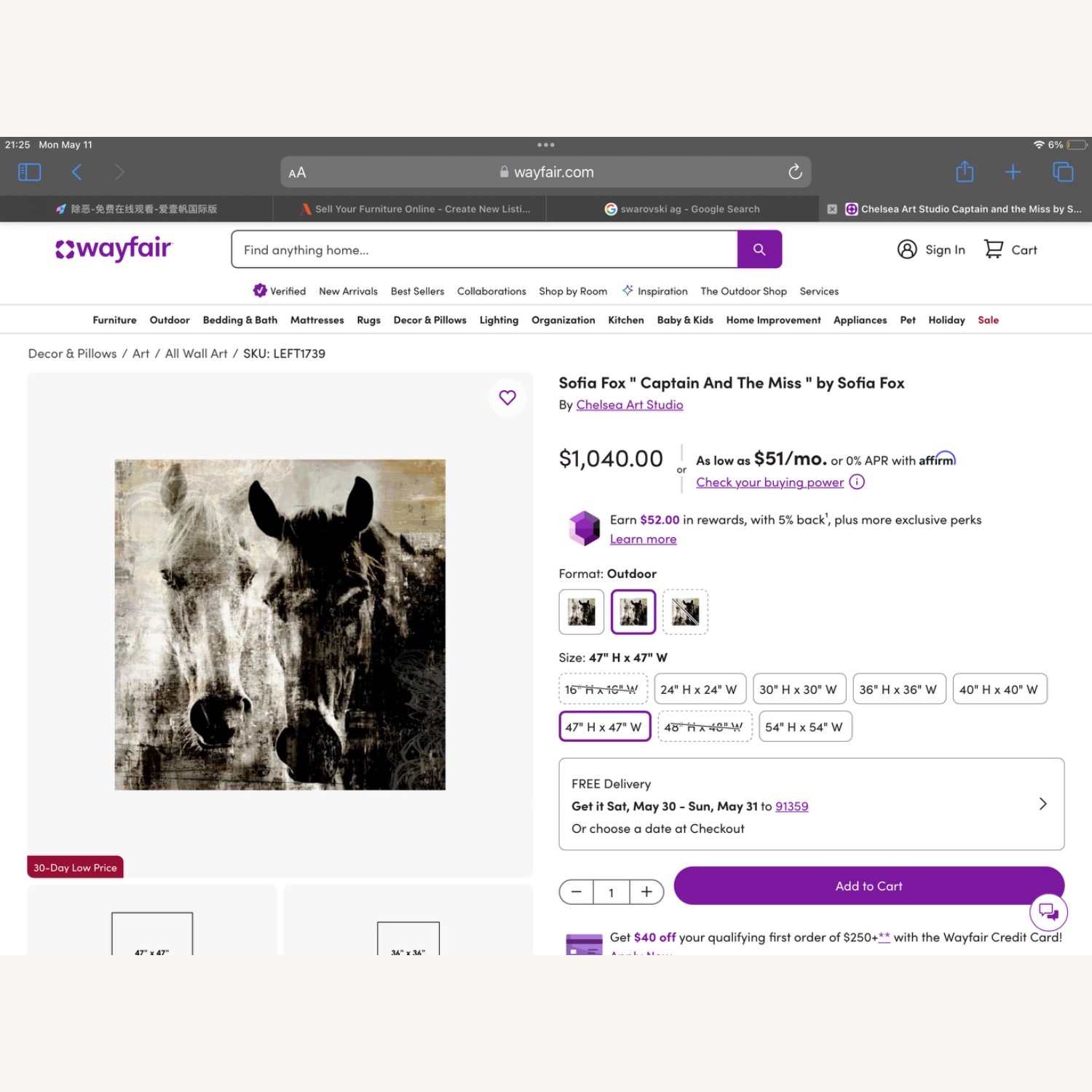Select unavailable size 16" H x 16" W

[x=602, y=689]
